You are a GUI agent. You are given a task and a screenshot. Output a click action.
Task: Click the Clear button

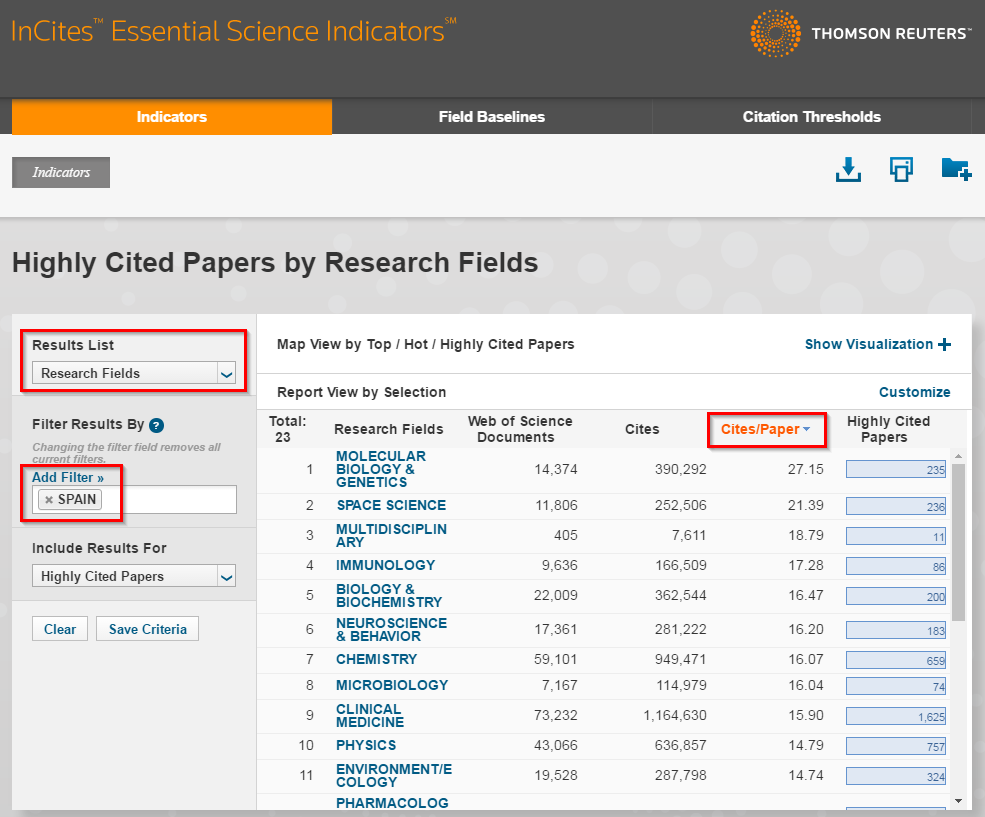pos(59,629)
